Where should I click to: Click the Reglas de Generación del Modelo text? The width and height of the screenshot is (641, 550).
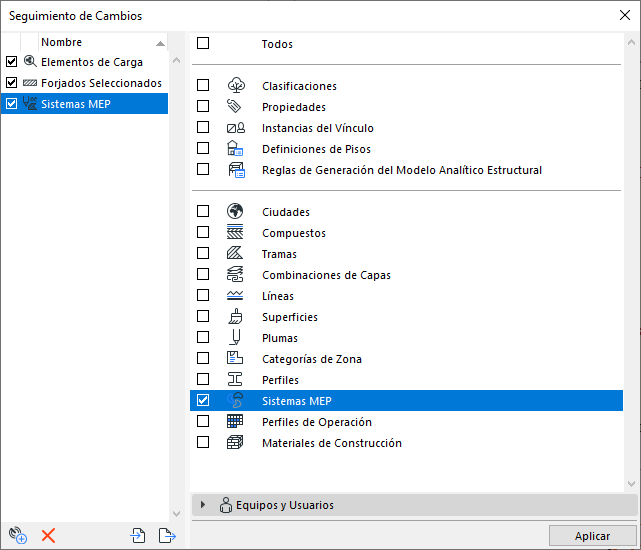(x=402, y=170)
